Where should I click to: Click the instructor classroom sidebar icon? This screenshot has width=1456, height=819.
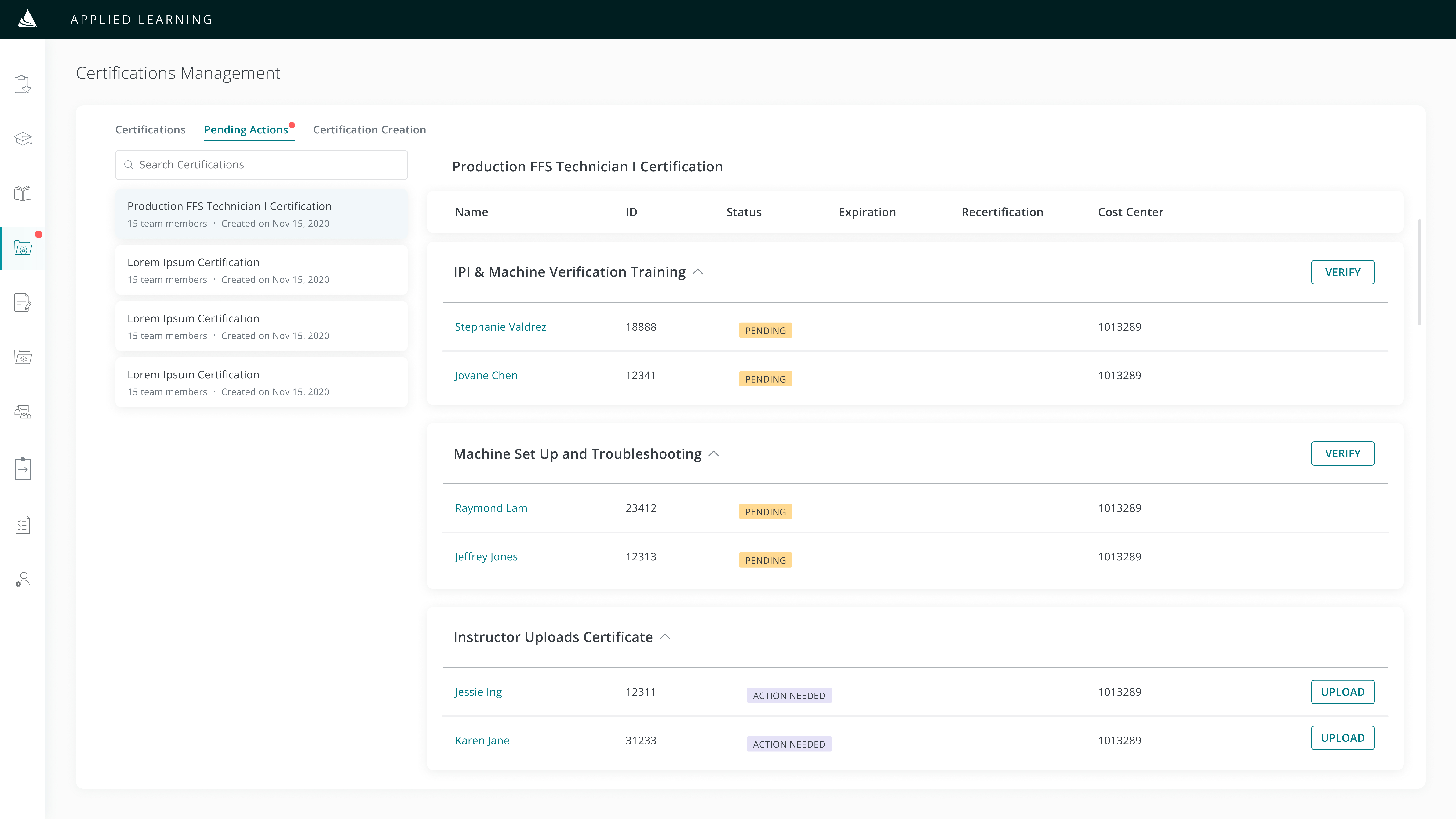23,411
